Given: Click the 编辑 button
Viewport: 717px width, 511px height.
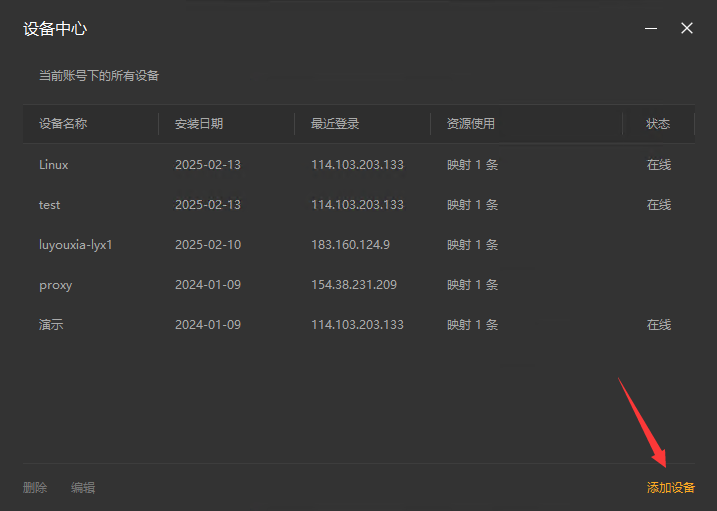Looking at the screenshot, I should (83, 488).
